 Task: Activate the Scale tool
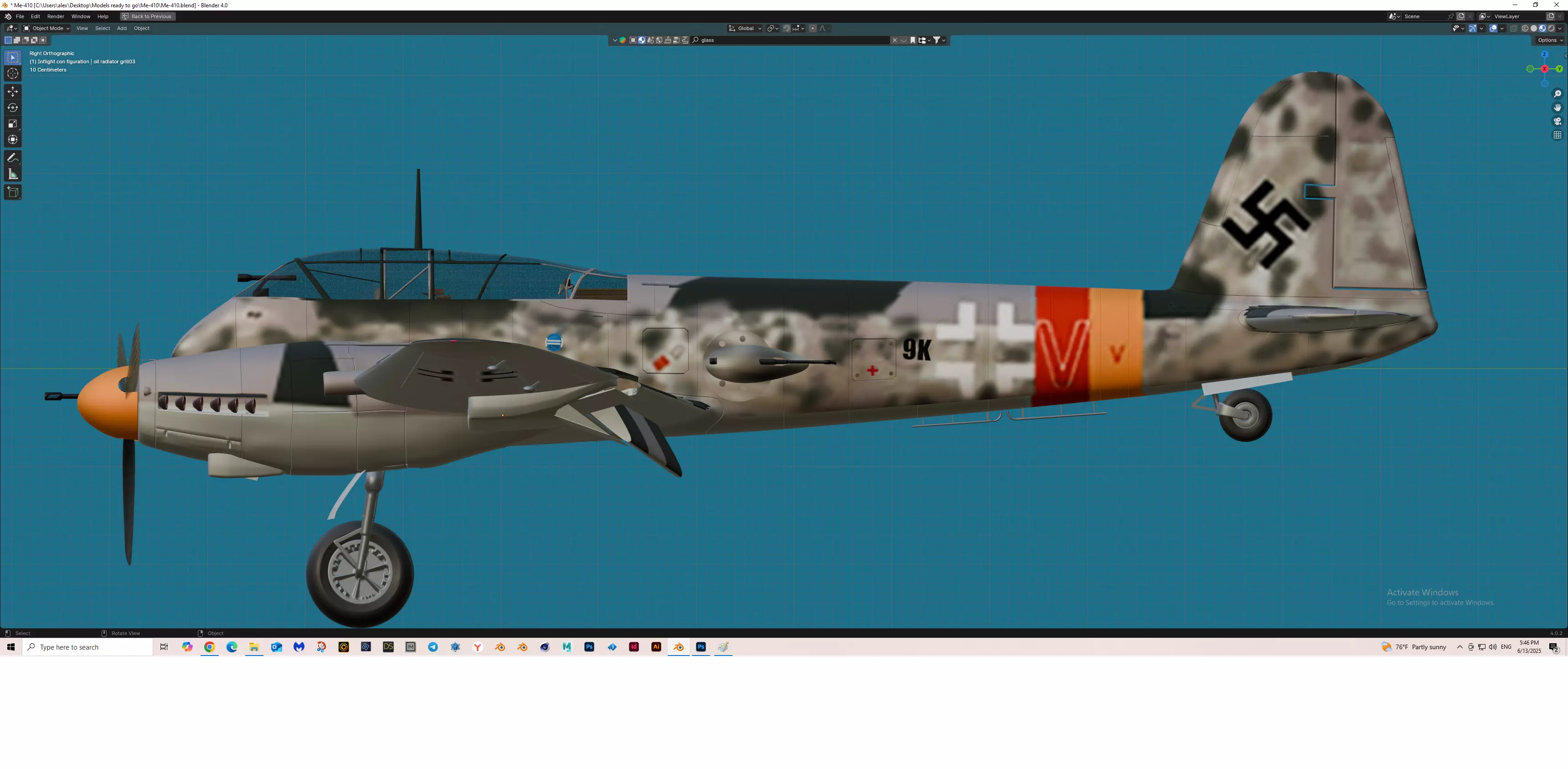pos(13,123)
